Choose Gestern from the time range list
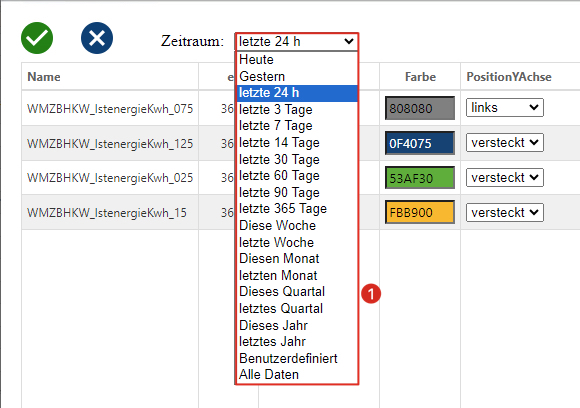580x408 pixels. pyautogui.click(x=297, y=77)
